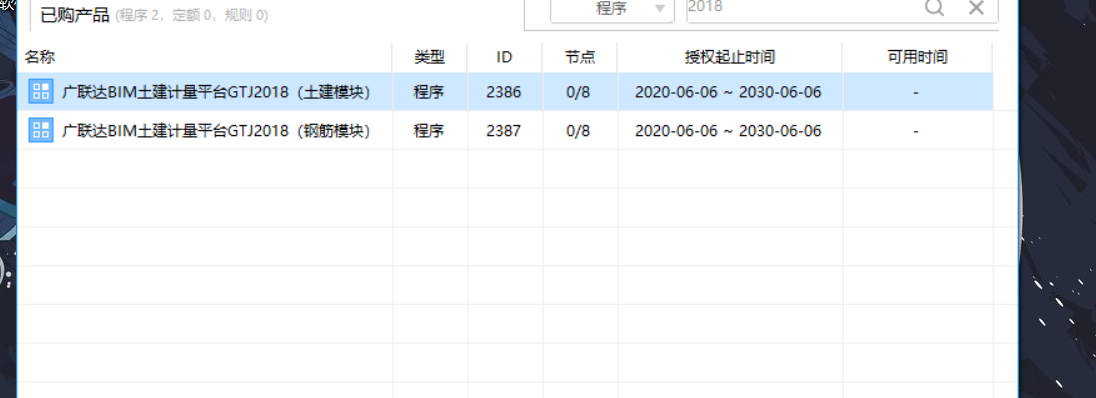Click 程序 type cell in row 2386
Screen dimensions: 1096x398
429,92
